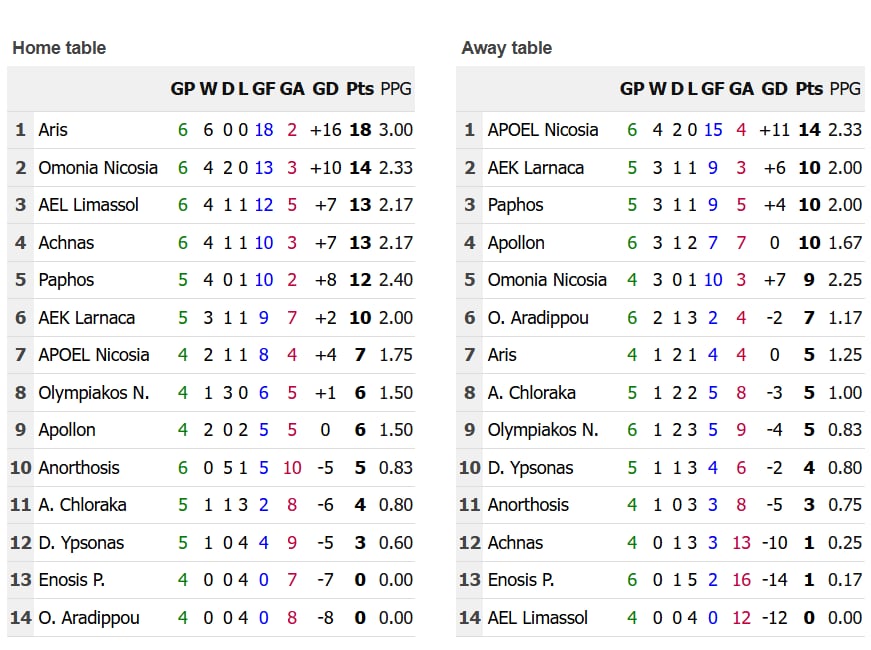
Task: Click Aris in the Home table
Action: click(x=53, y=130)
